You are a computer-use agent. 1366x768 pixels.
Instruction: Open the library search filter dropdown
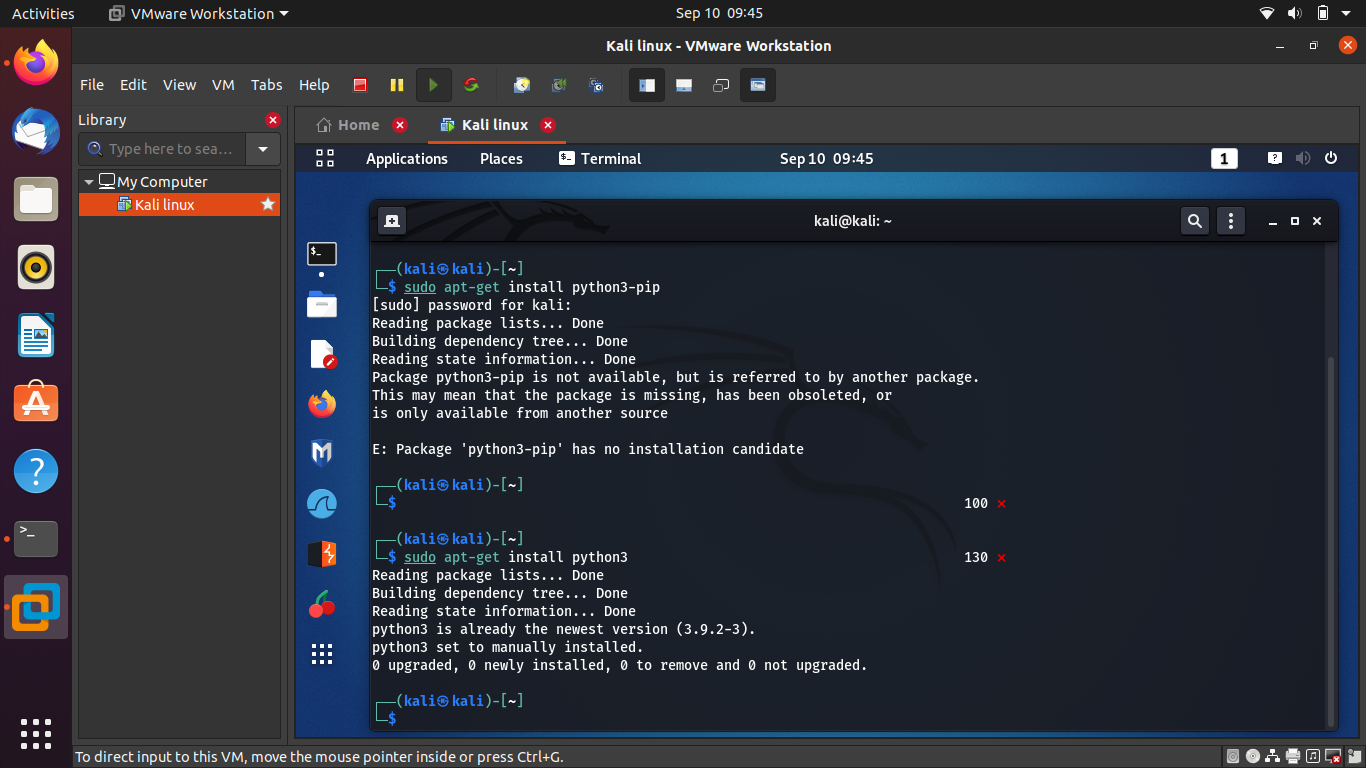[x=263, y=149]
